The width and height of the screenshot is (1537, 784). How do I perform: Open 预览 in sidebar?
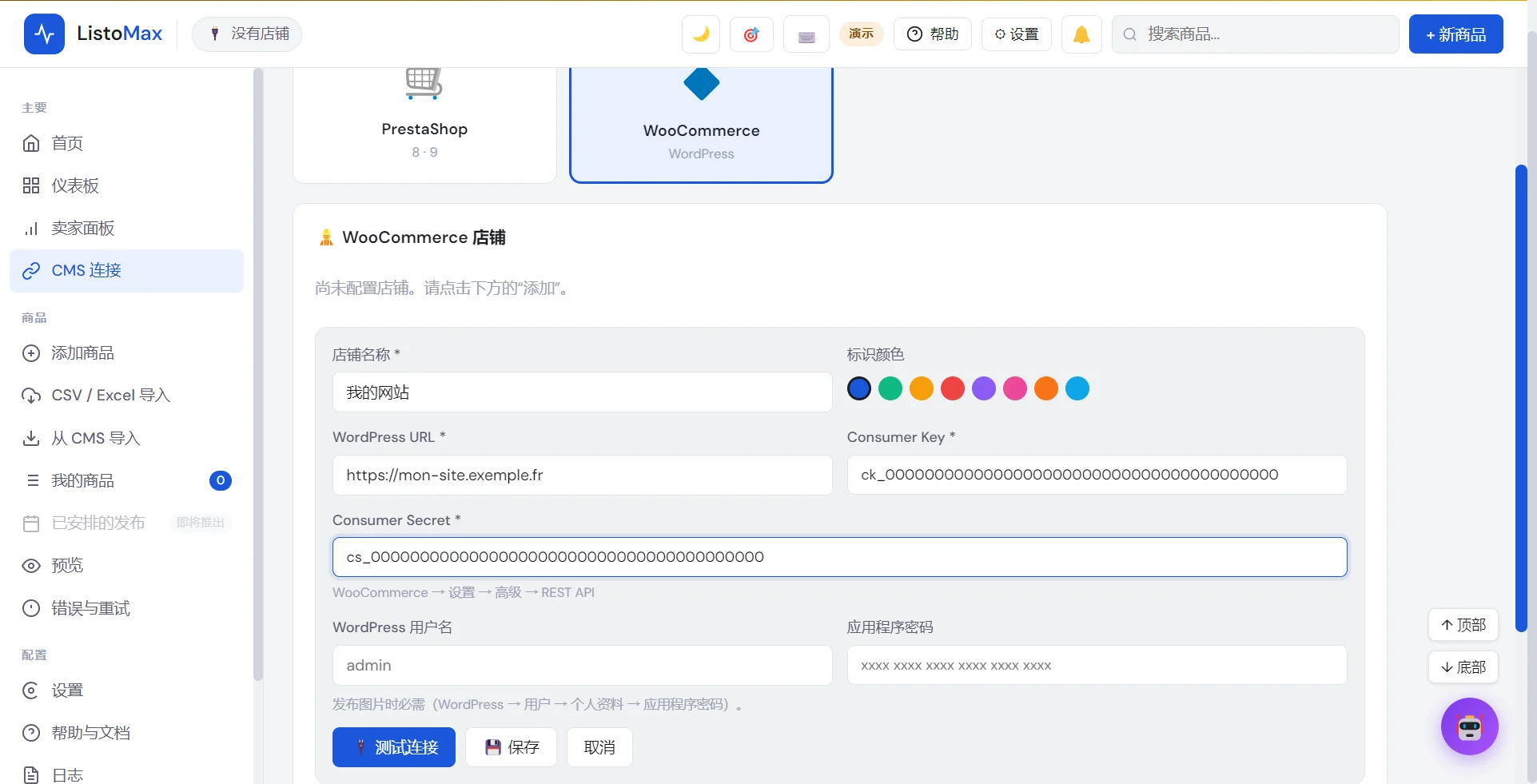[126, 565]
